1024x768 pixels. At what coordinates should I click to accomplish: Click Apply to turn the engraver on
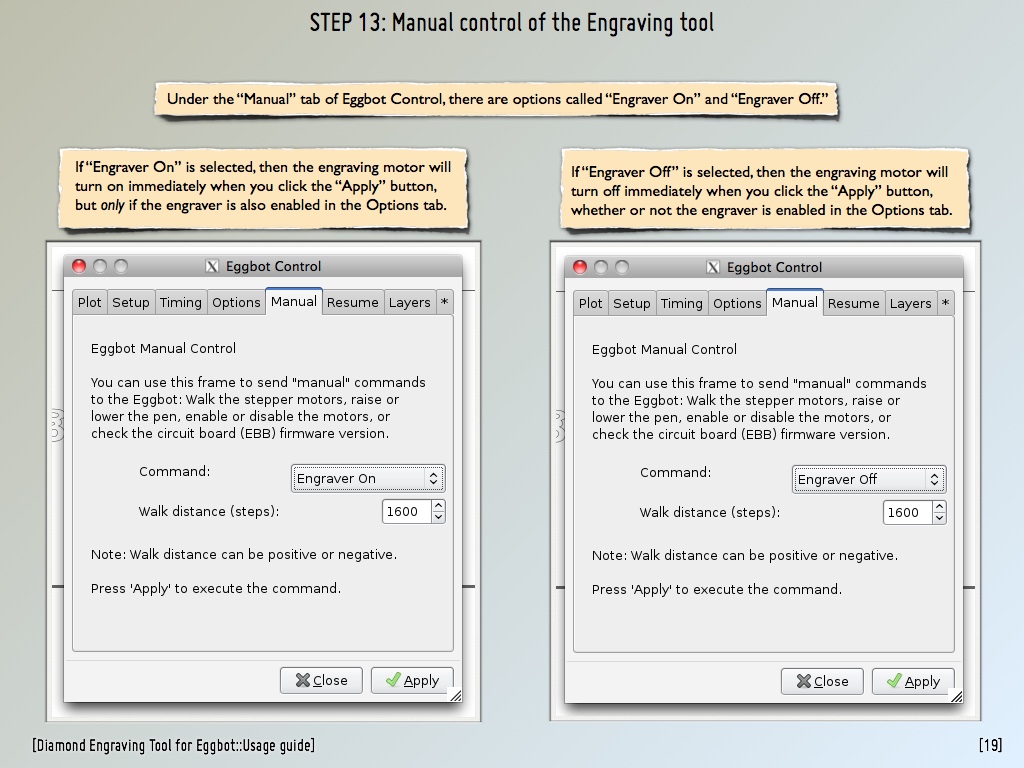point(412,680)
